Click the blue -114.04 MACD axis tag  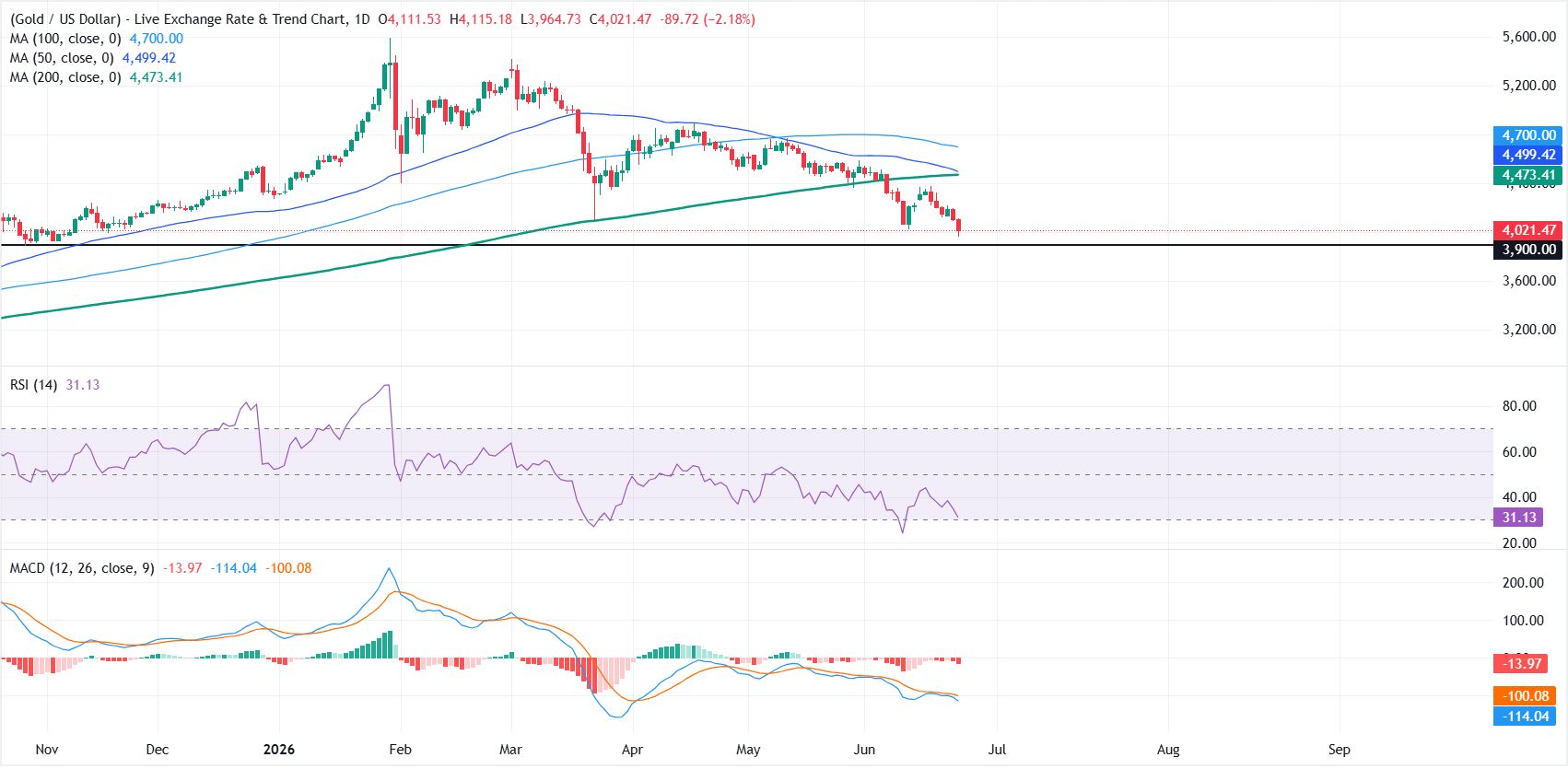1525,717
